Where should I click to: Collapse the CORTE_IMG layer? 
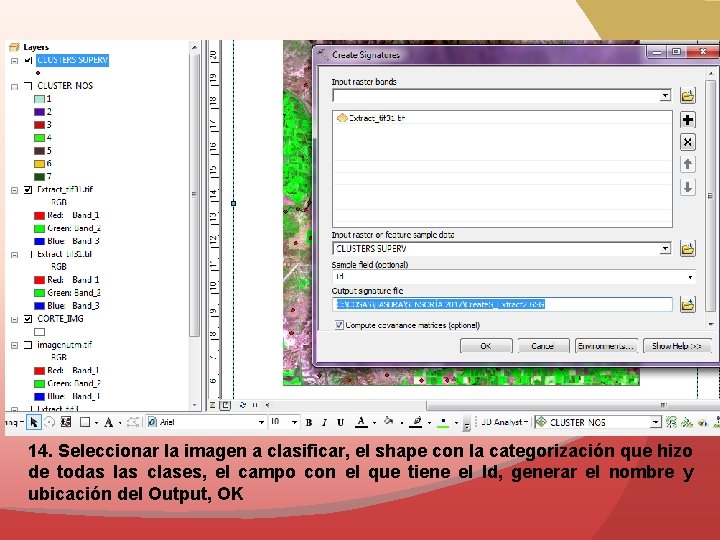point(14,319)
